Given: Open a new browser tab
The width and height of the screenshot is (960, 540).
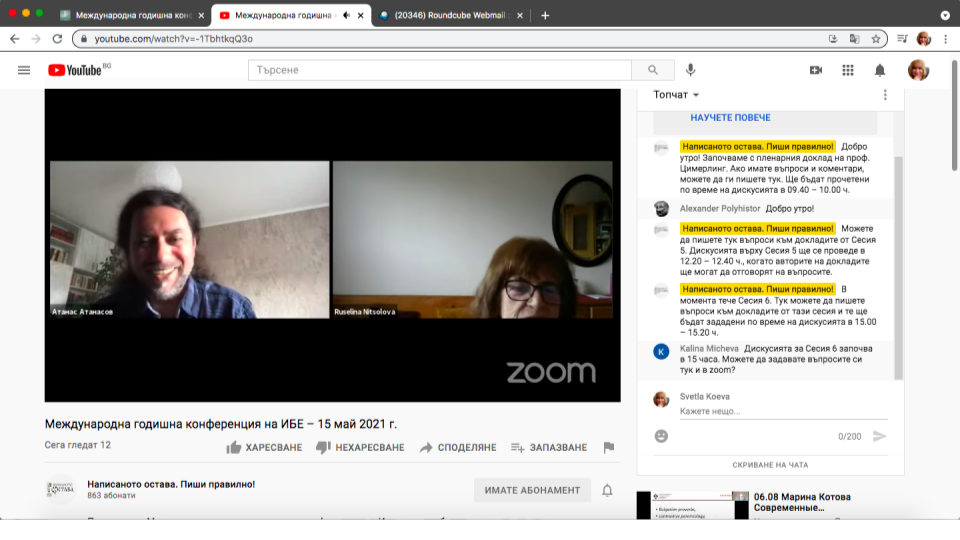Looking at the screenshot, I should coord(545,15).
